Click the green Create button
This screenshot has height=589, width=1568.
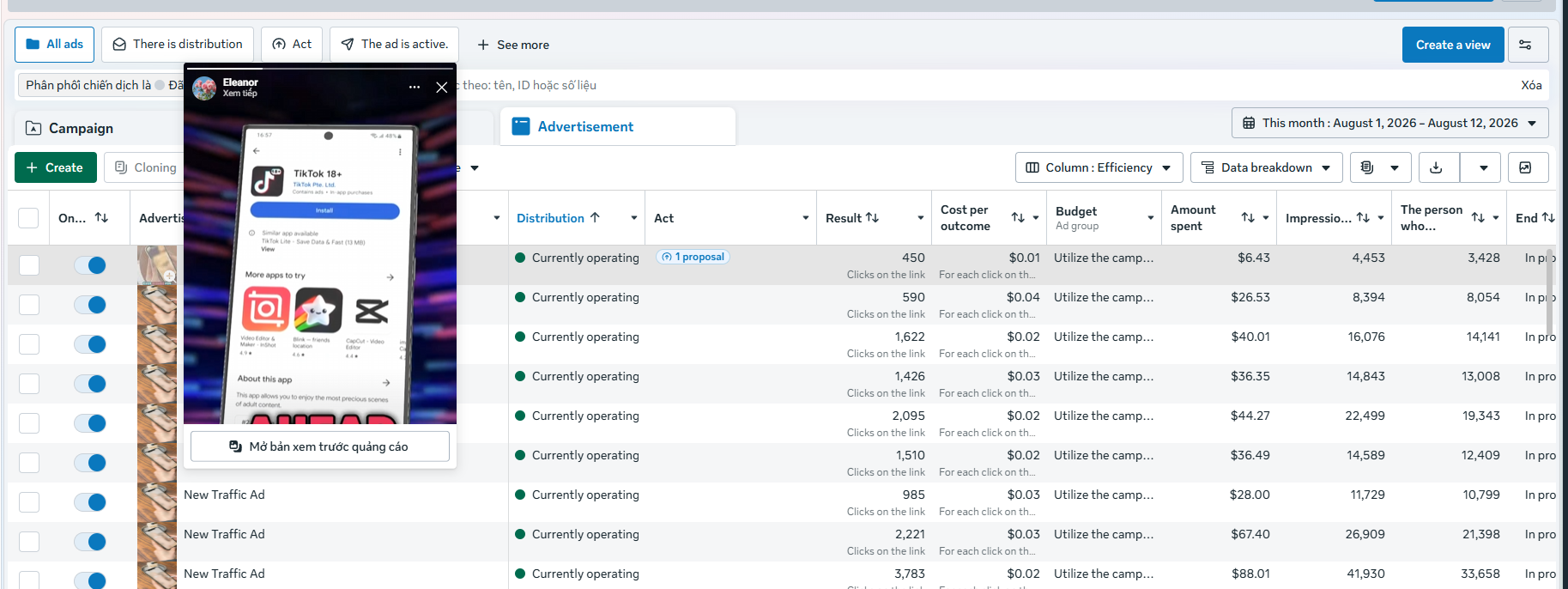56,167
